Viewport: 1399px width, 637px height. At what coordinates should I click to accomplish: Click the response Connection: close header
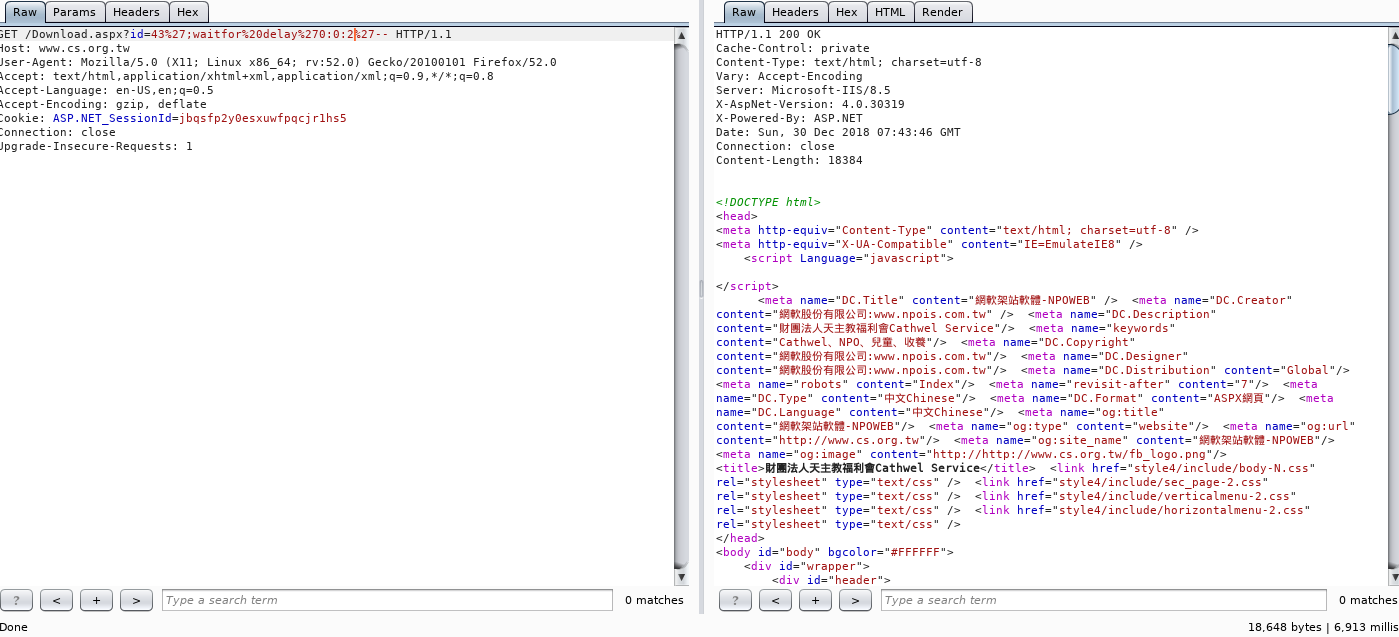point(775,146)
